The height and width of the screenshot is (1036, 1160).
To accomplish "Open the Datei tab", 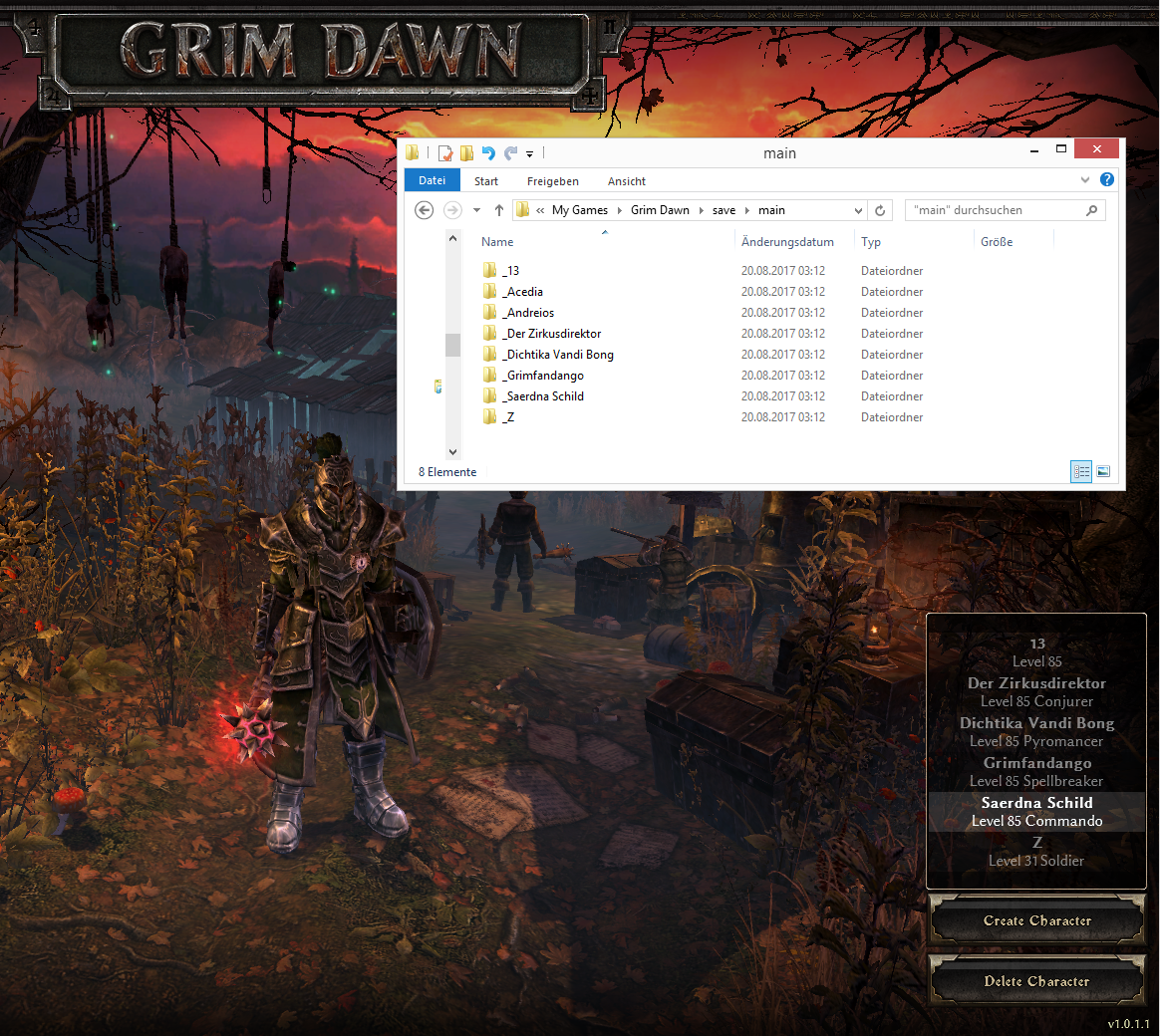I will tap(433, 180).
